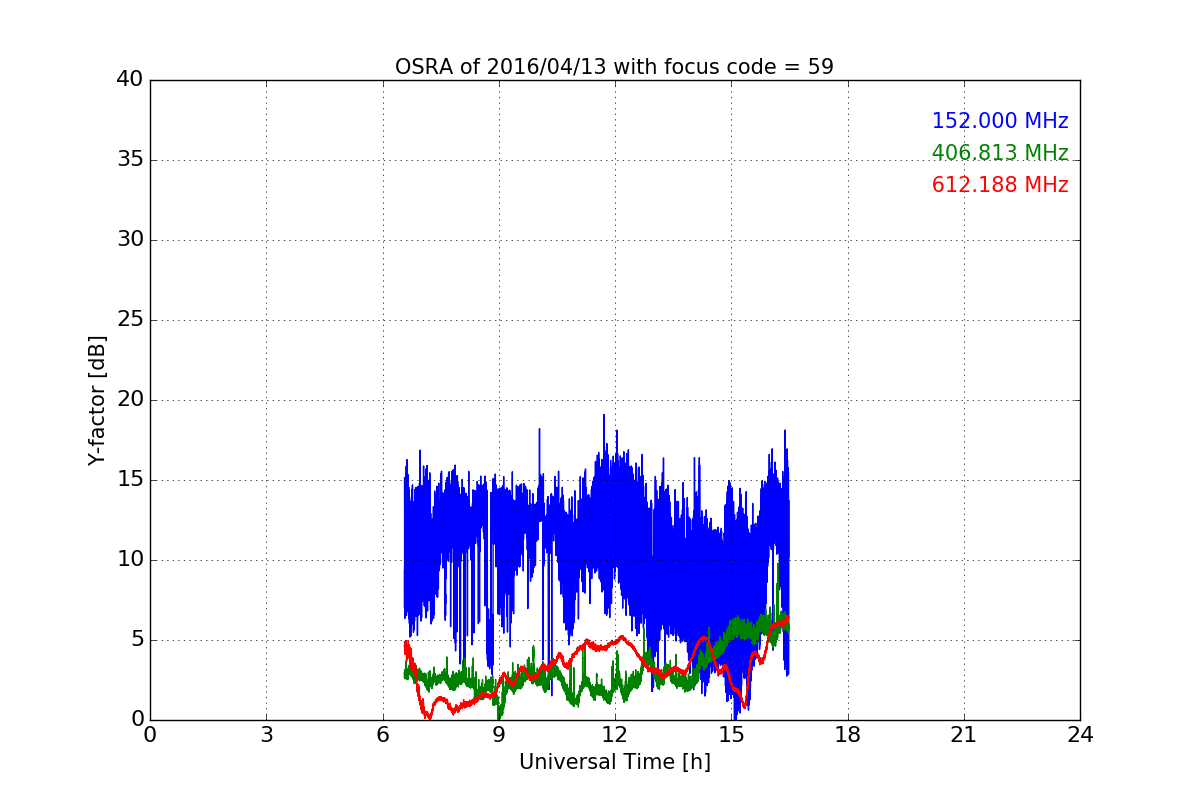Click the 'Y-factor [dB]' axis label

[x=97, y=400]
